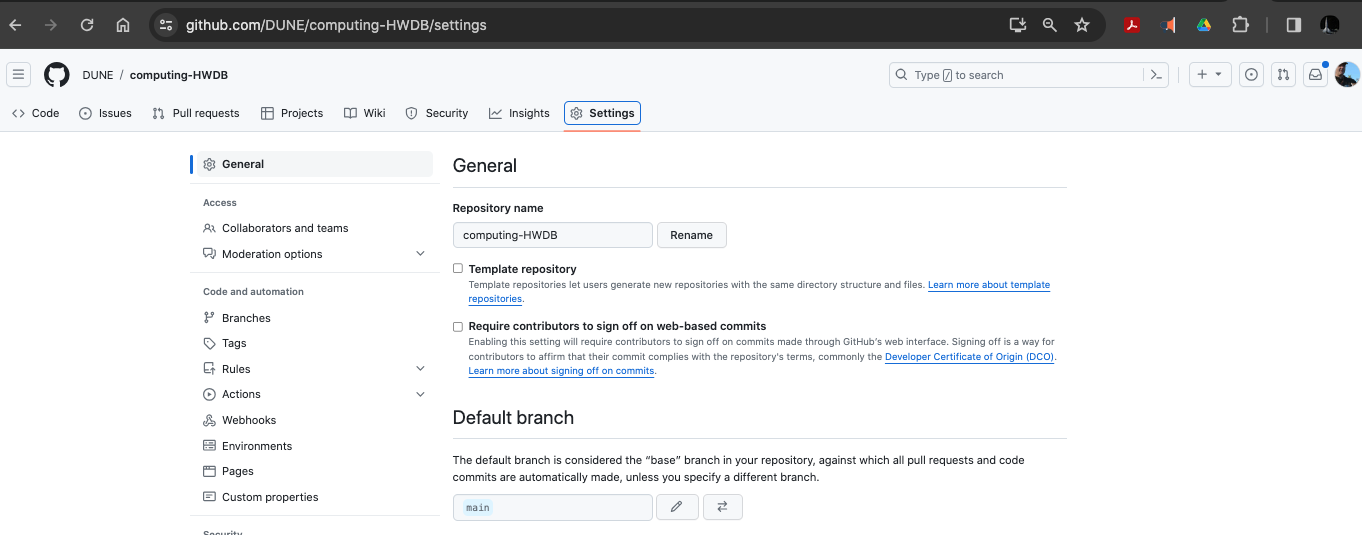
Task: Switch to the Insights tab
Action: coord(519,113)
